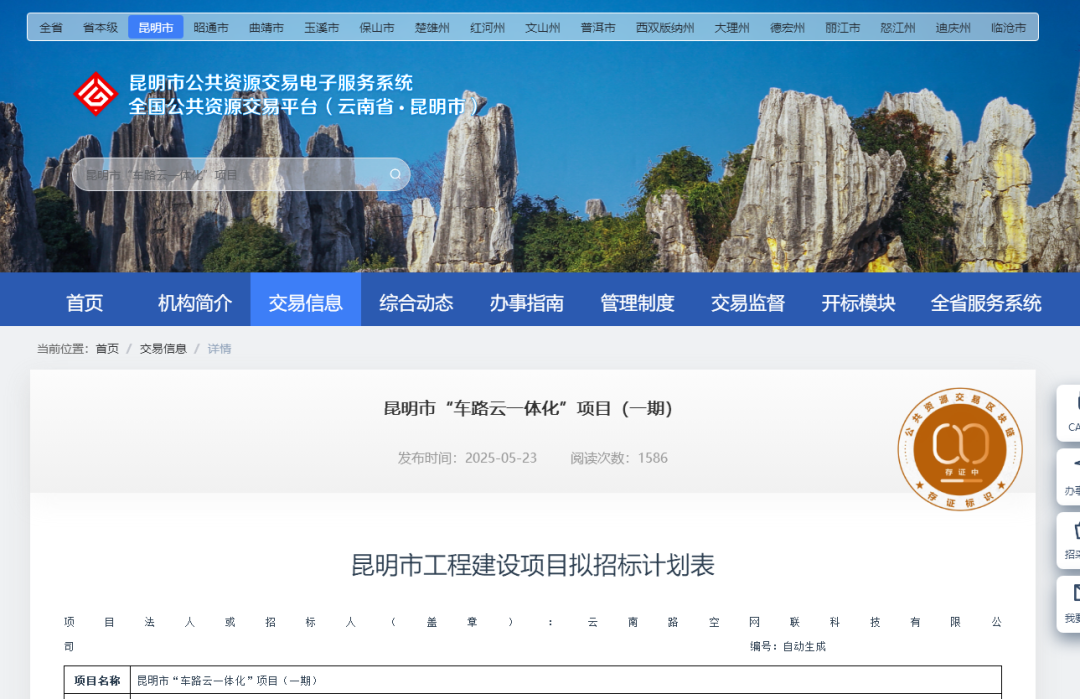This screenshot has width=1080, height=699.
Task: Select 昆明市 in the region bar
Action: [x=155, y=27]
